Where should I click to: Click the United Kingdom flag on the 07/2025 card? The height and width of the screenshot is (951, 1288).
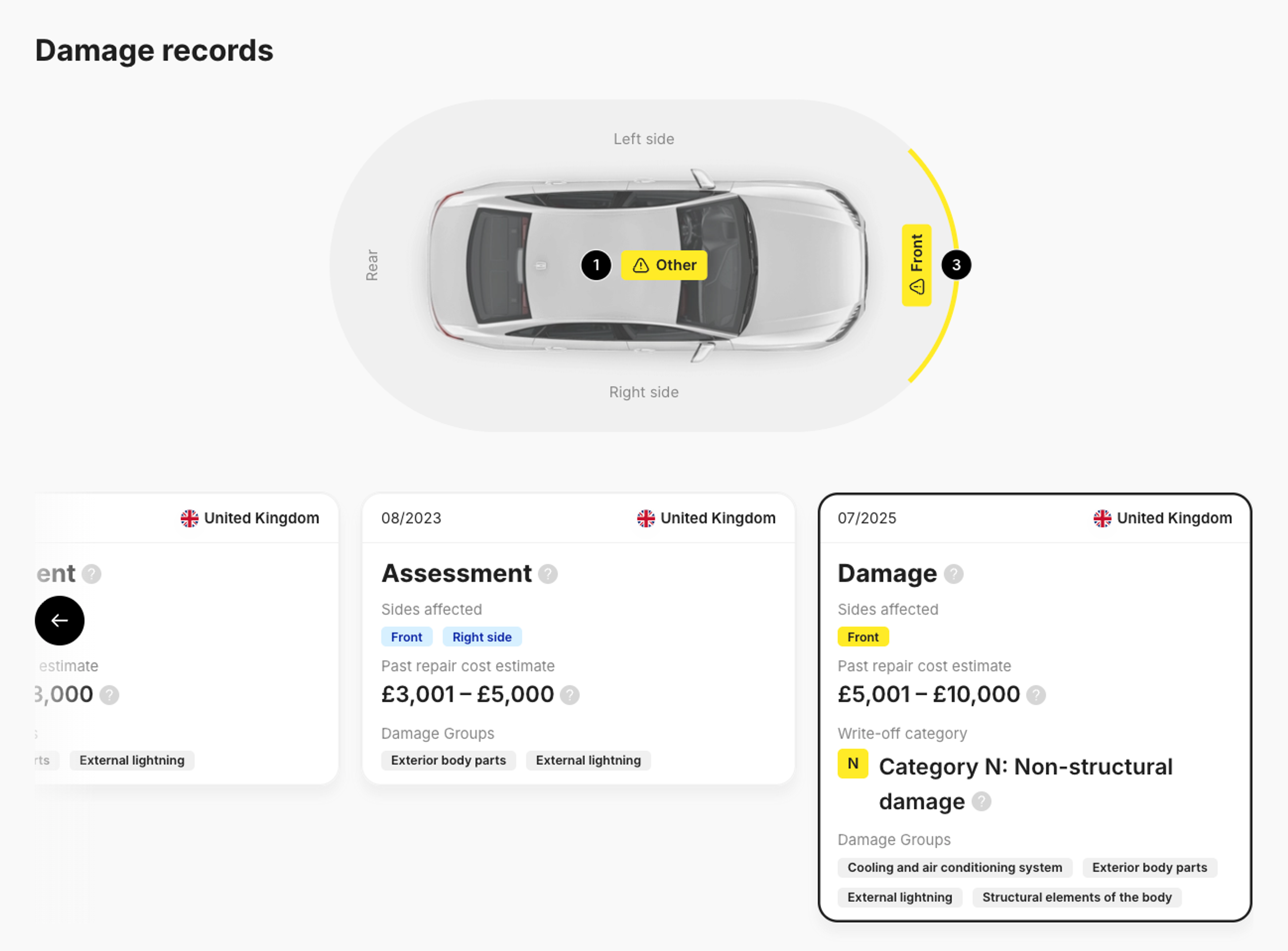click(1102, 517)
